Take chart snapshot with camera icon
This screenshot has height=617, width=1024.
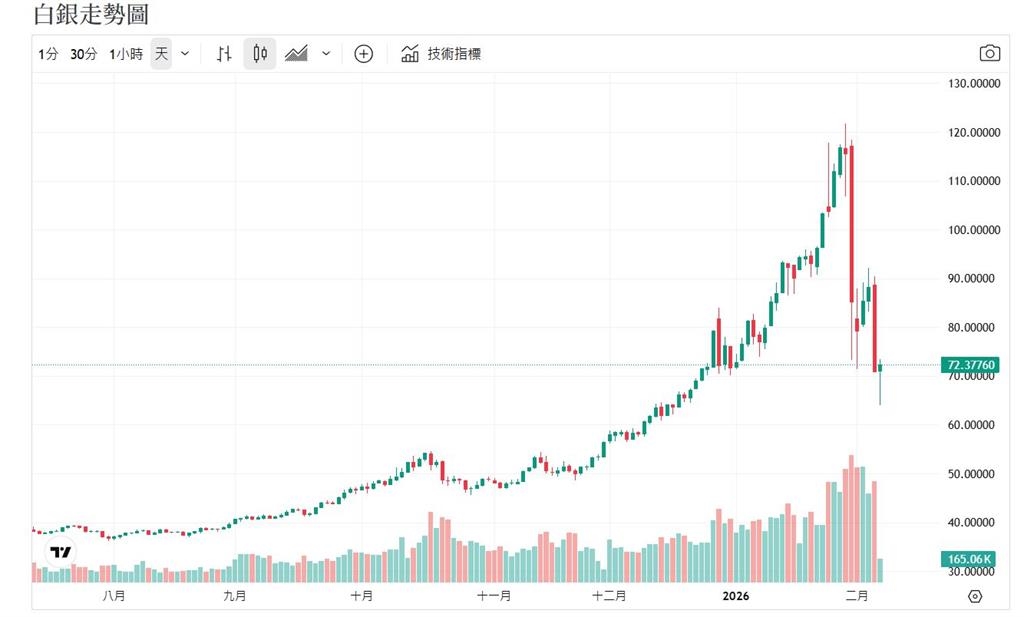pyautogui.click(x=988, y=53)
